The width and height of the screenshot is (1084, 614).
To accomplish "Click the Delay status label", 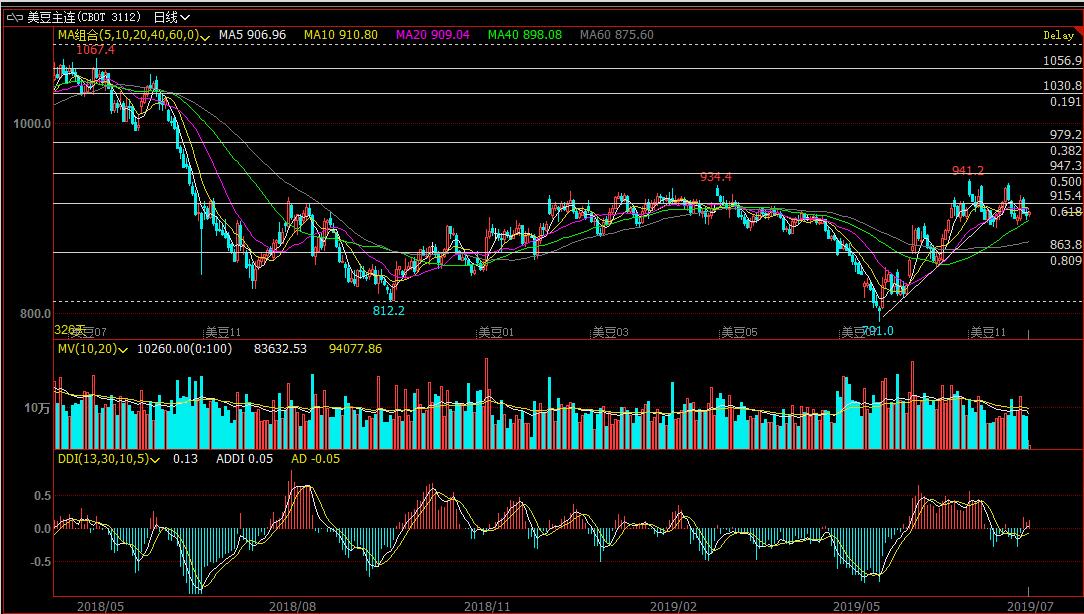I will pyautogui.click(x=1057, y=35).
